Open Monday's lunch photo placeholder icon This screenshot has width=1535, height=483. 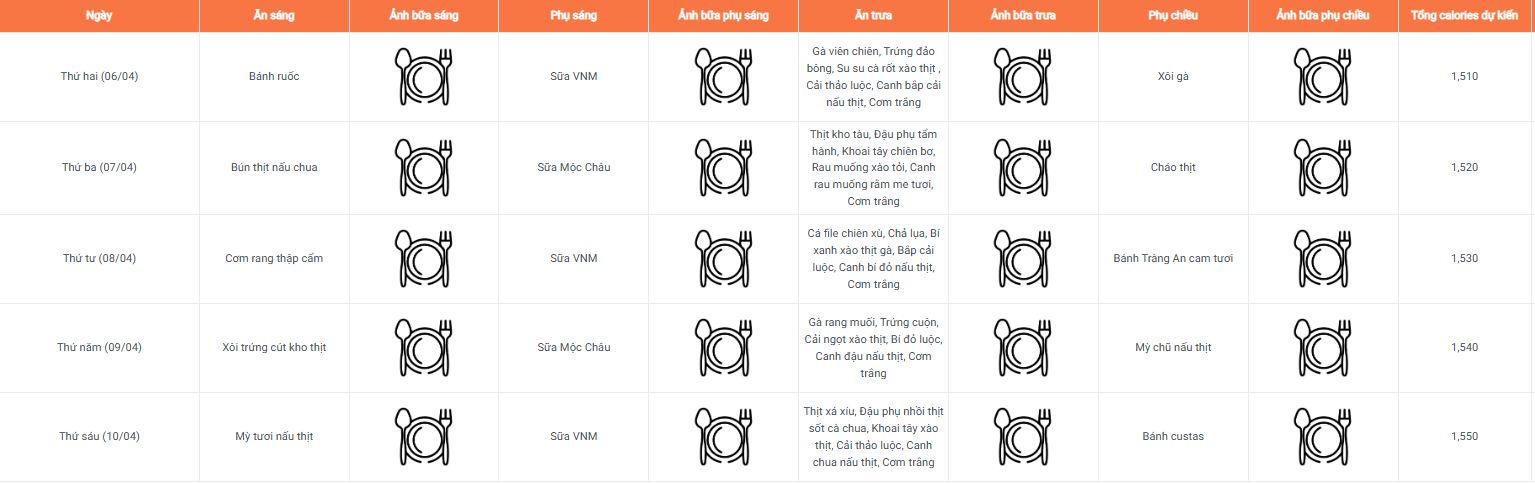(1022, 77)
